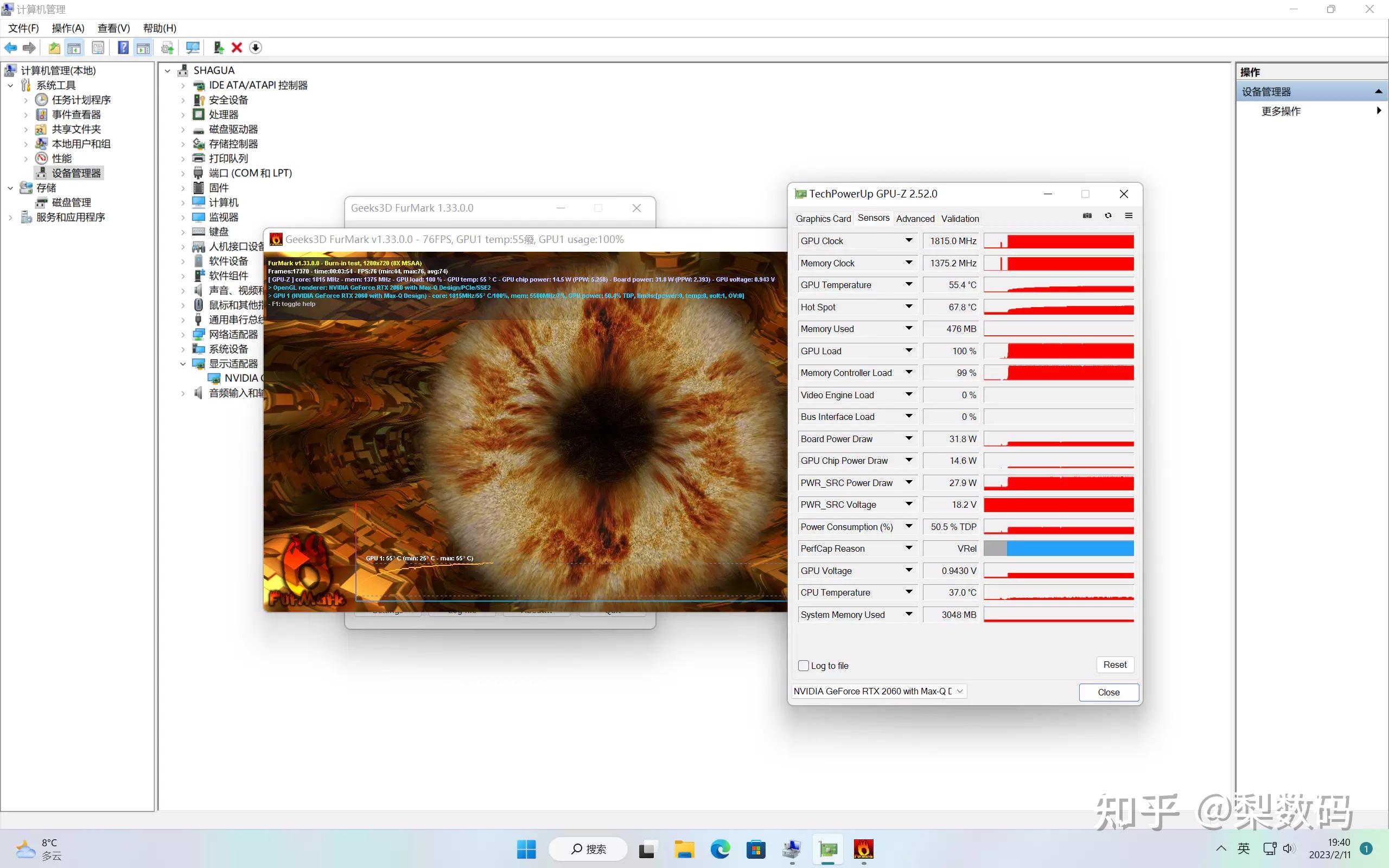Click Reset button in GPU-Z
Viewport: 1389px width, 868px height.
click(x=1114, y=665)
